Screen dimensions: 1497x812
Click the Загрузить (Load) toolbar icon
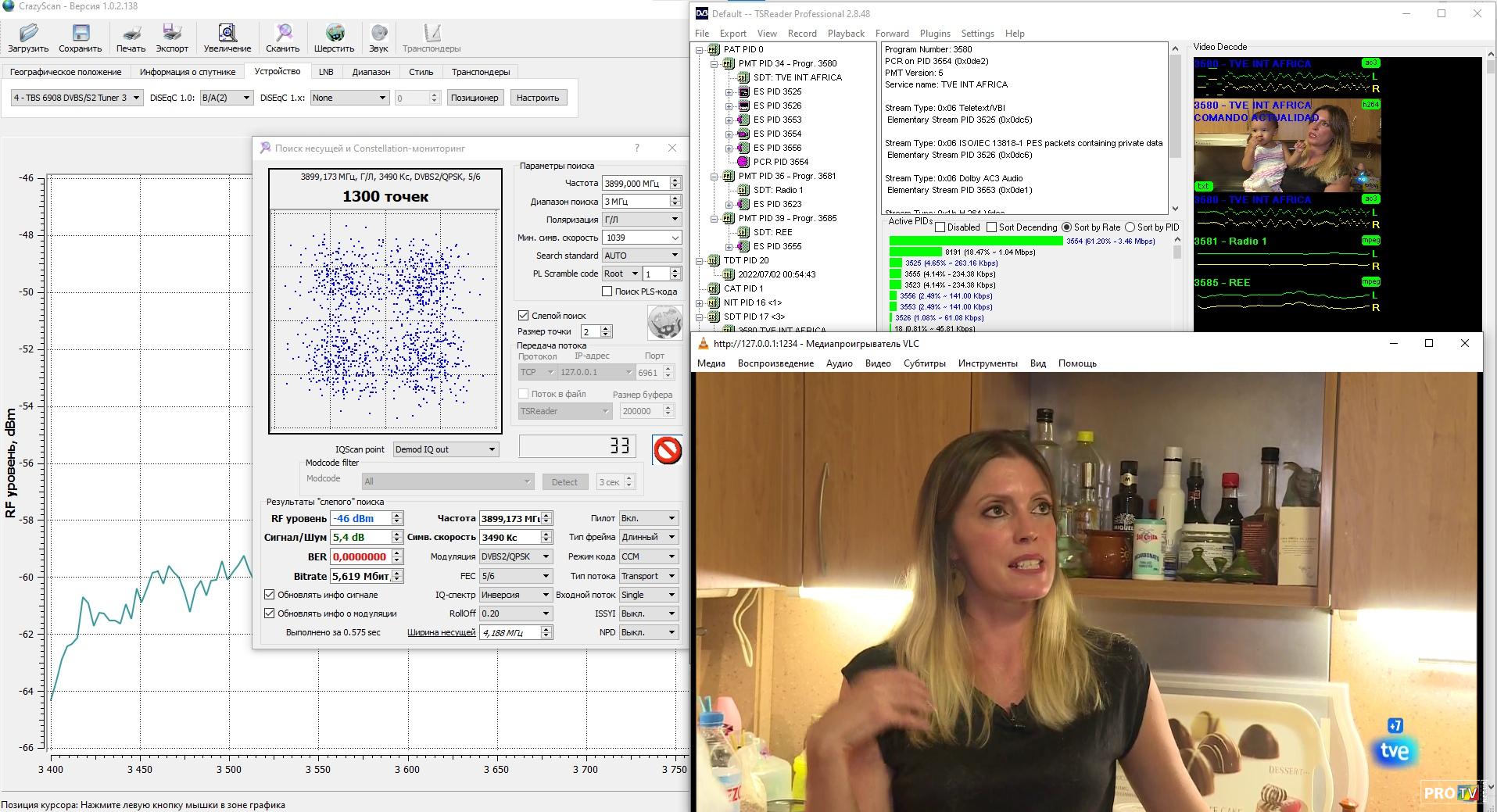[x=28, y=34]
